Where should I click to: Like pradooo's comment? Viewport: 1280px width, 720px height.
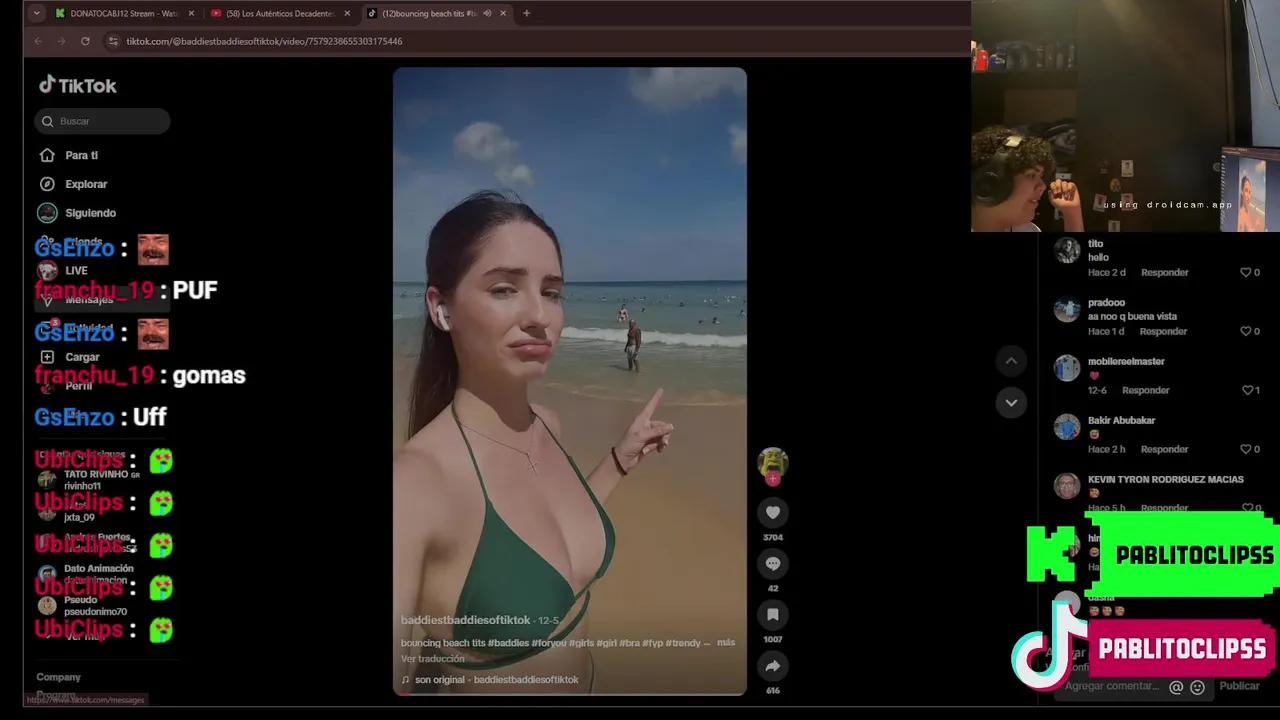point(1246,331)
